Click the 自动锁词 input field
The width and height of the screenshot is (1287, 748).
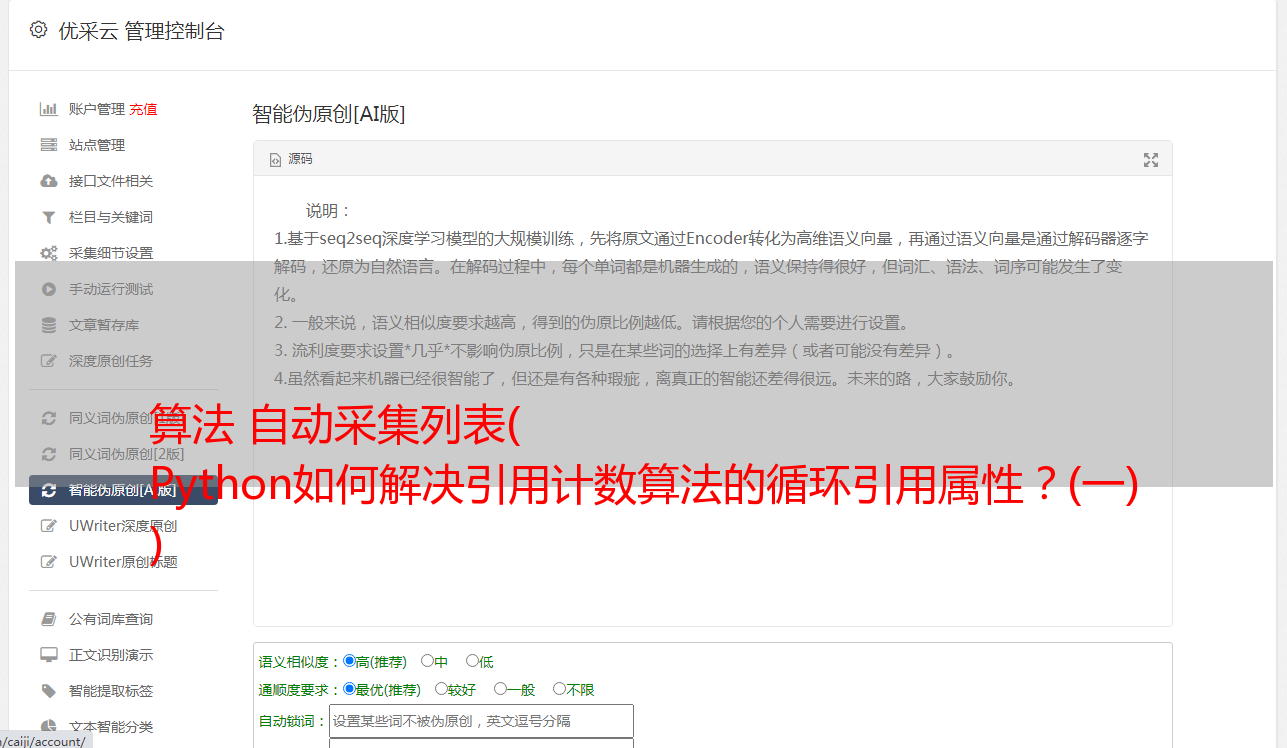(481, 721)
